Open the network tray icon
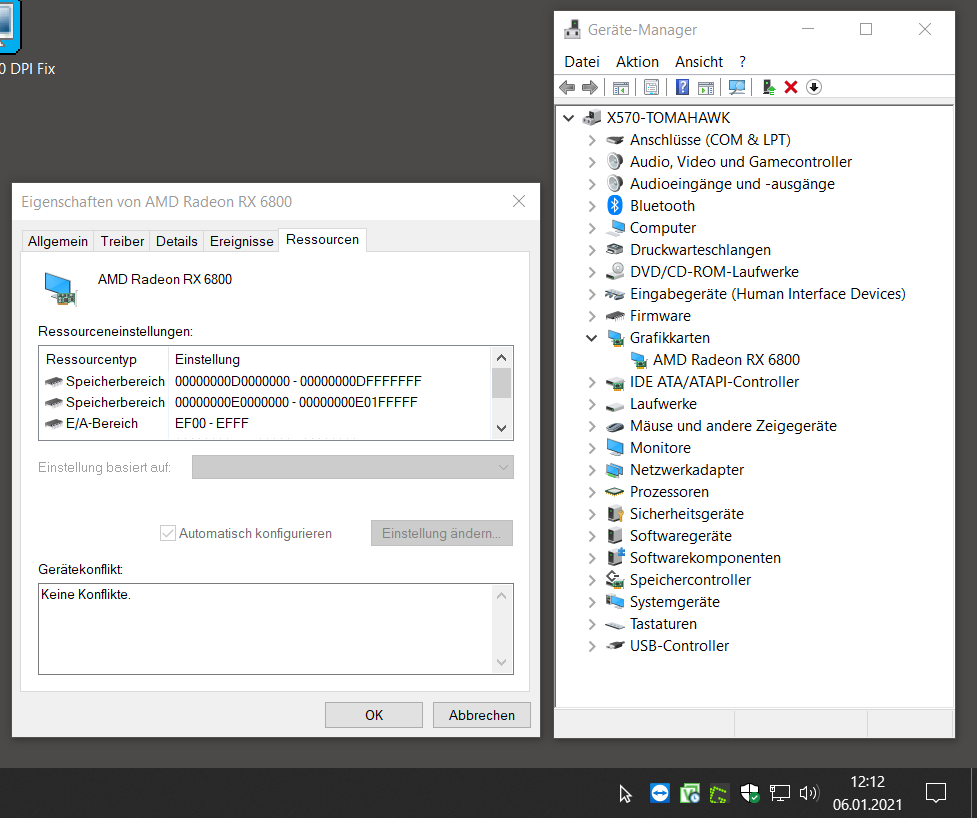 click(779, 793)
